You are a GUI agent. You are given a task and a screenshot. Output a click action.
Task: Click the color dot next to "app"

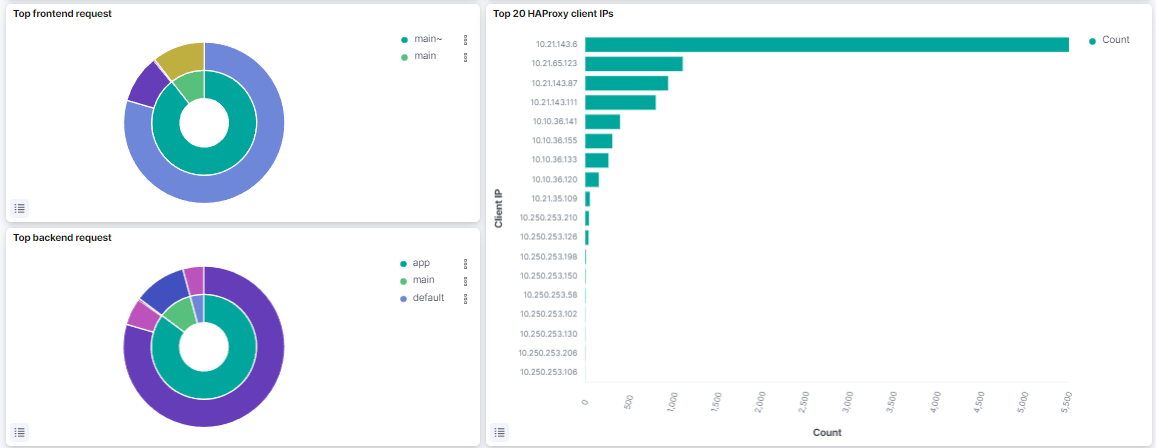pos(404,264)
